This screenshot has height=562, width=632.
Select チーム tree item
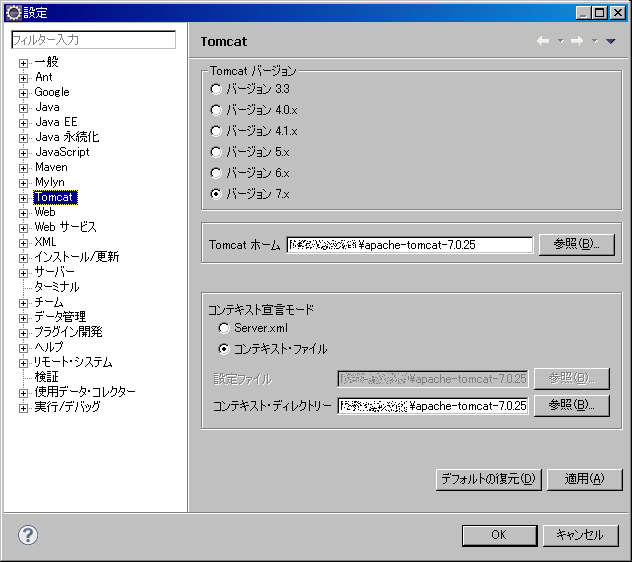49,302
